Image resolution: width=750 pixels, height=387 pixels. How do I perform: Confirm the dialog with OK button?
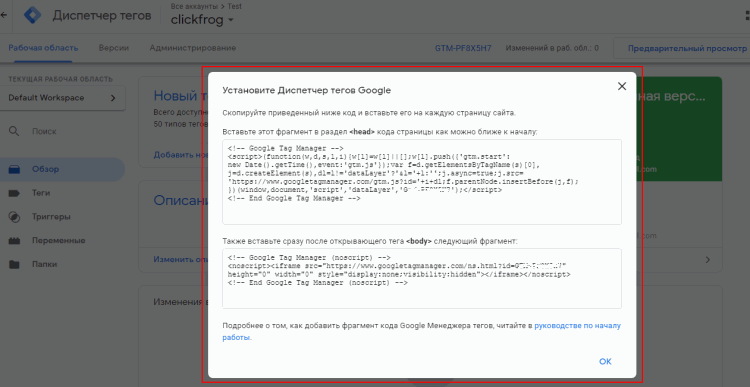coord(605,361)
